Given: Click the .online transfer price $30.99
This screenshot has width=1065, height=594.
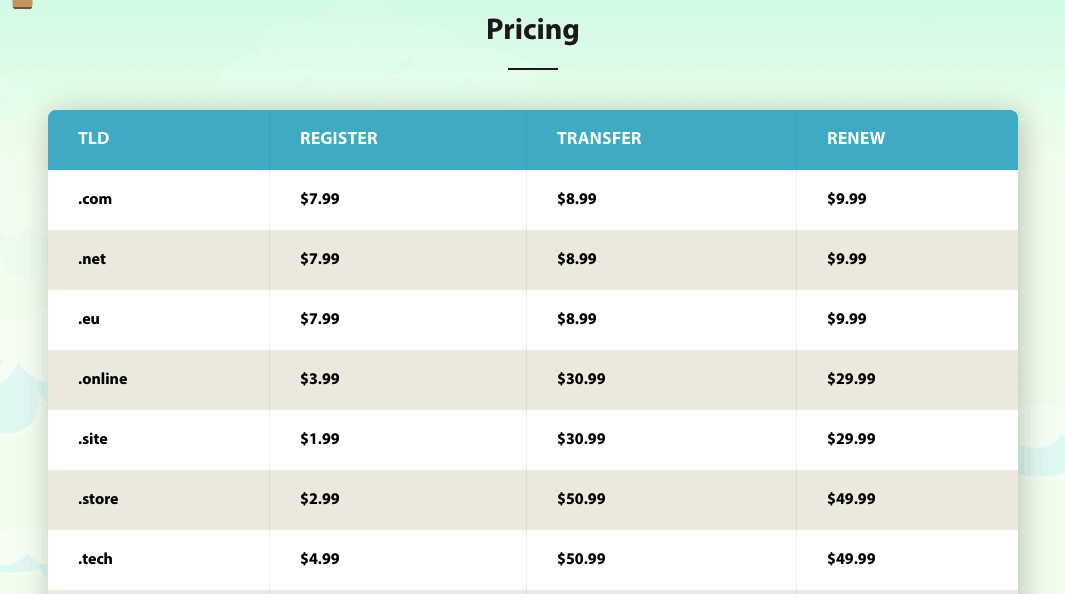Looking at the screenshot, I should (581, 379).
